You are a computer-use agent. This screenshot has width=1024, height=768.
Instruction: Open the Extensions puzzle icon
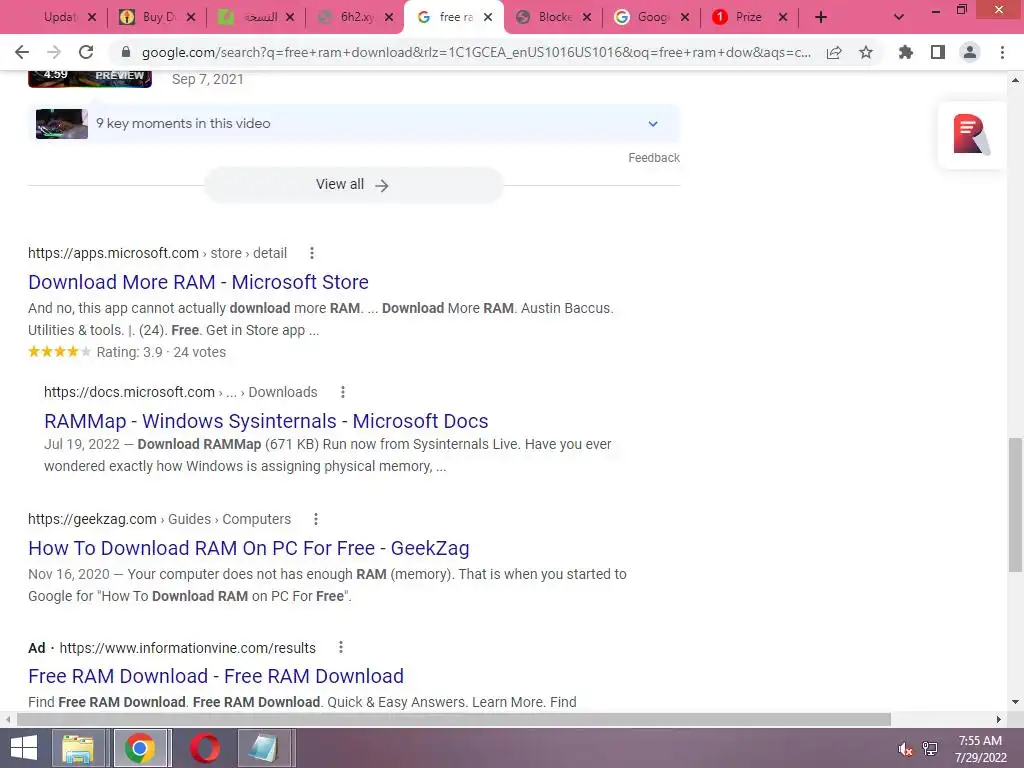(906, 52)
